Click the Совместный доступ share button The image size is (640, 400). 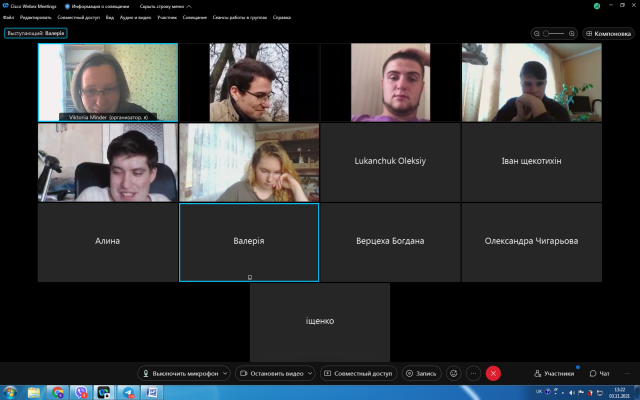coord(358,373)
